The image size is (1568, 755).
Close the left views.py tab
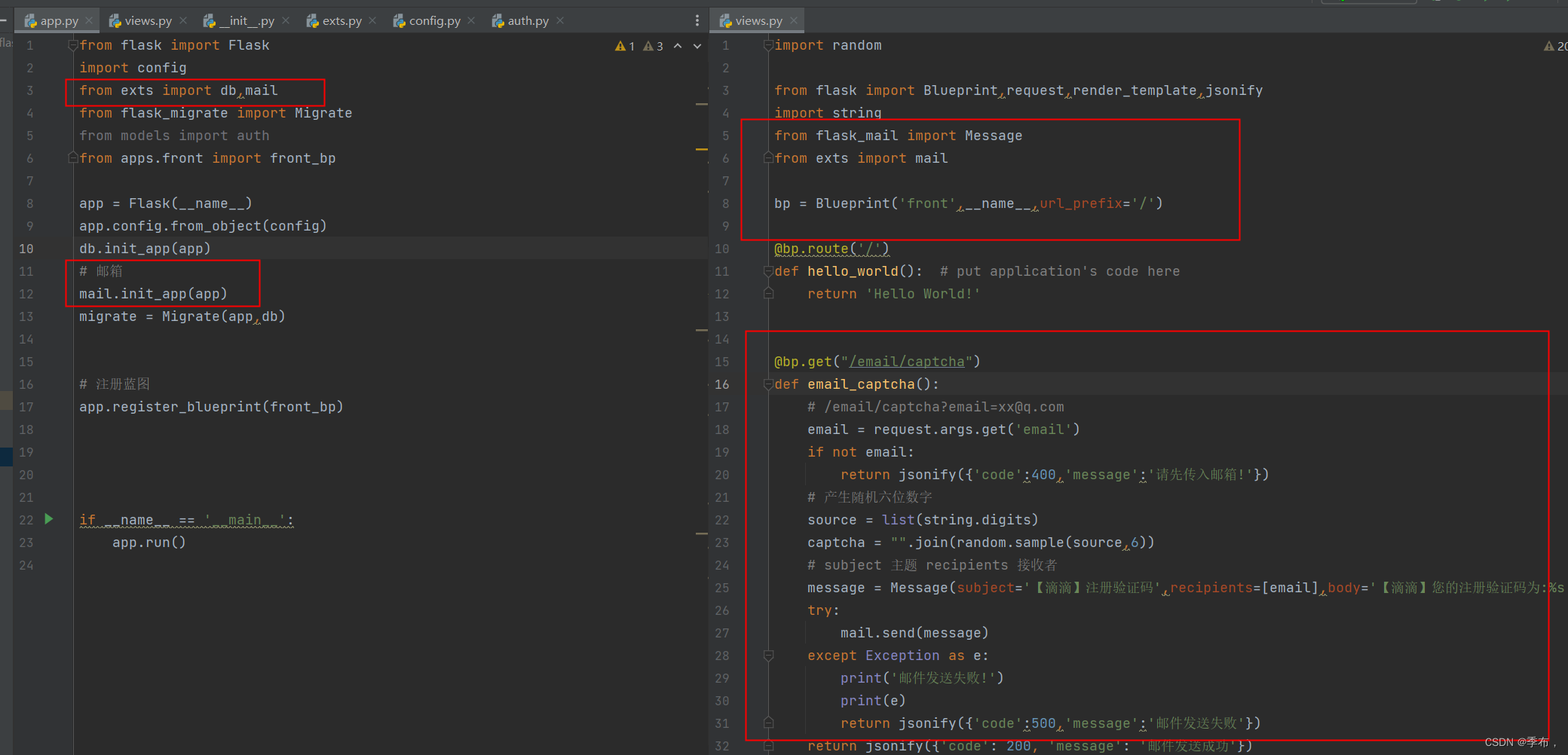point(183,21)
